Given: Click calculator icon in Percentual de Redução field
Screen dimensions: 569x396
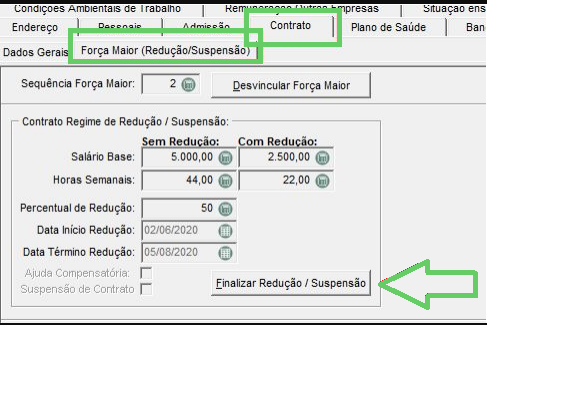Looking at the screenshot, I should pos(225,209).
